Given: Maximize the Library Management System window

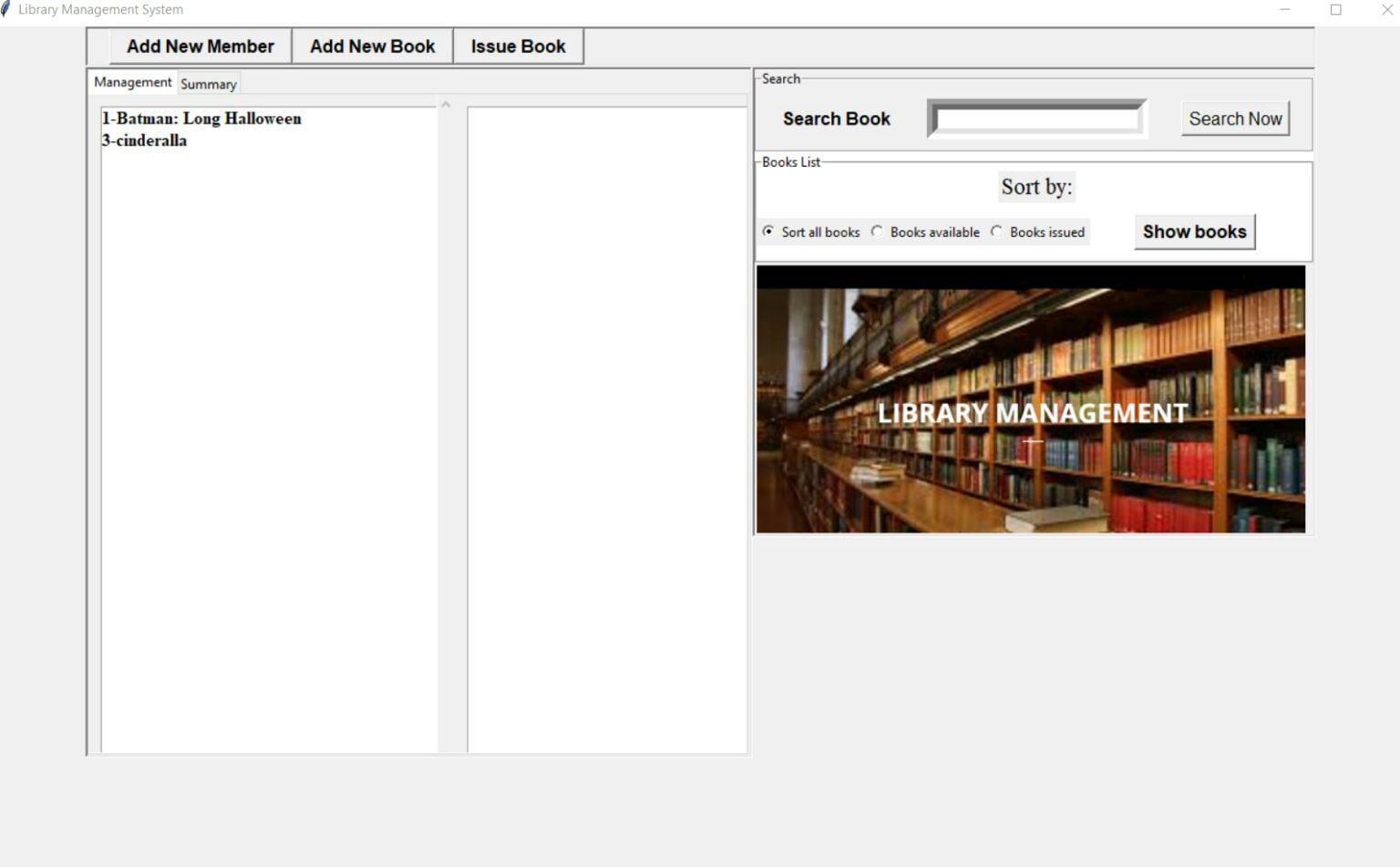Looking at the screenshot, I should tap(1336, 9).
